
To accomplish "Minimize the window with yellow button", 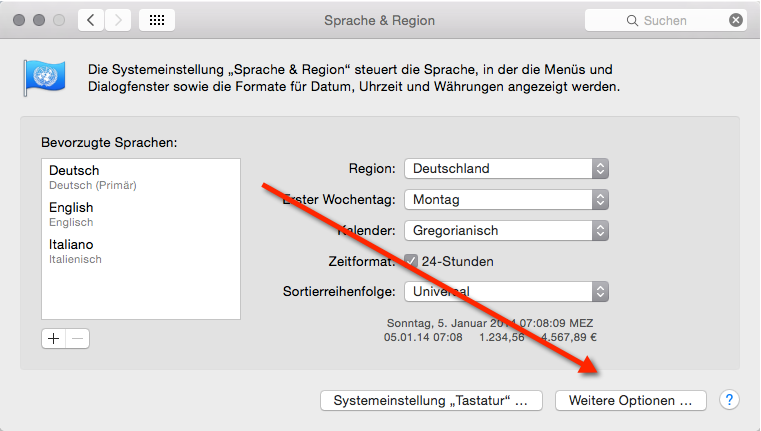I will click(38, 20).
